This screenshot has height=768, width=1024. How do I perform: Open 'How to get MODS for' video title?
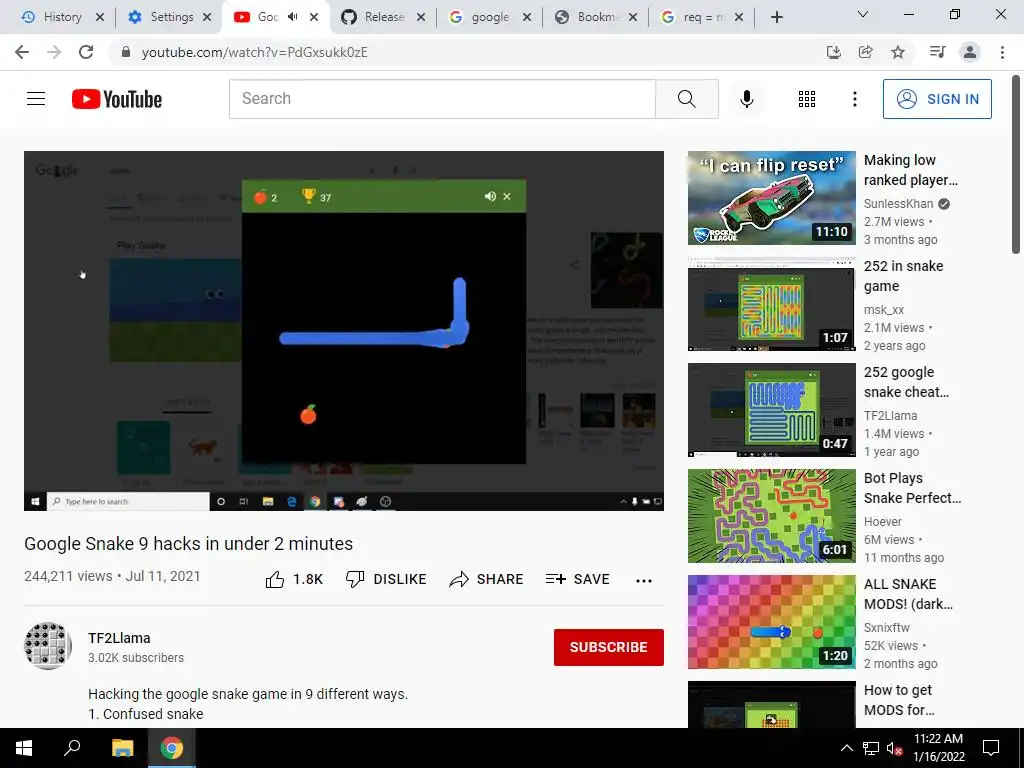tap(899, 700)
